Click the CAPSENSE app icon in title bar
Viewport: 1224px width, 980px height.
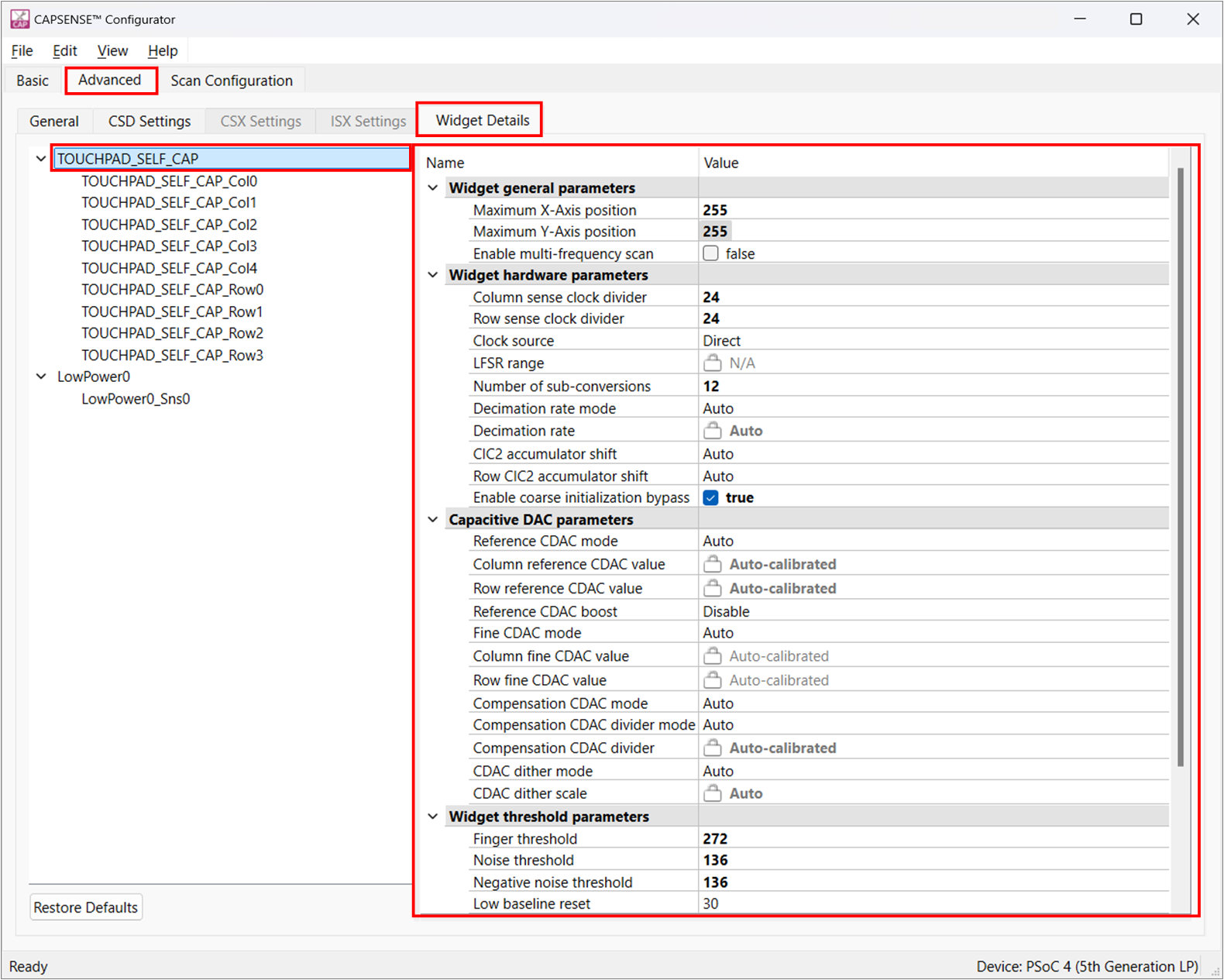pos(19,19)
